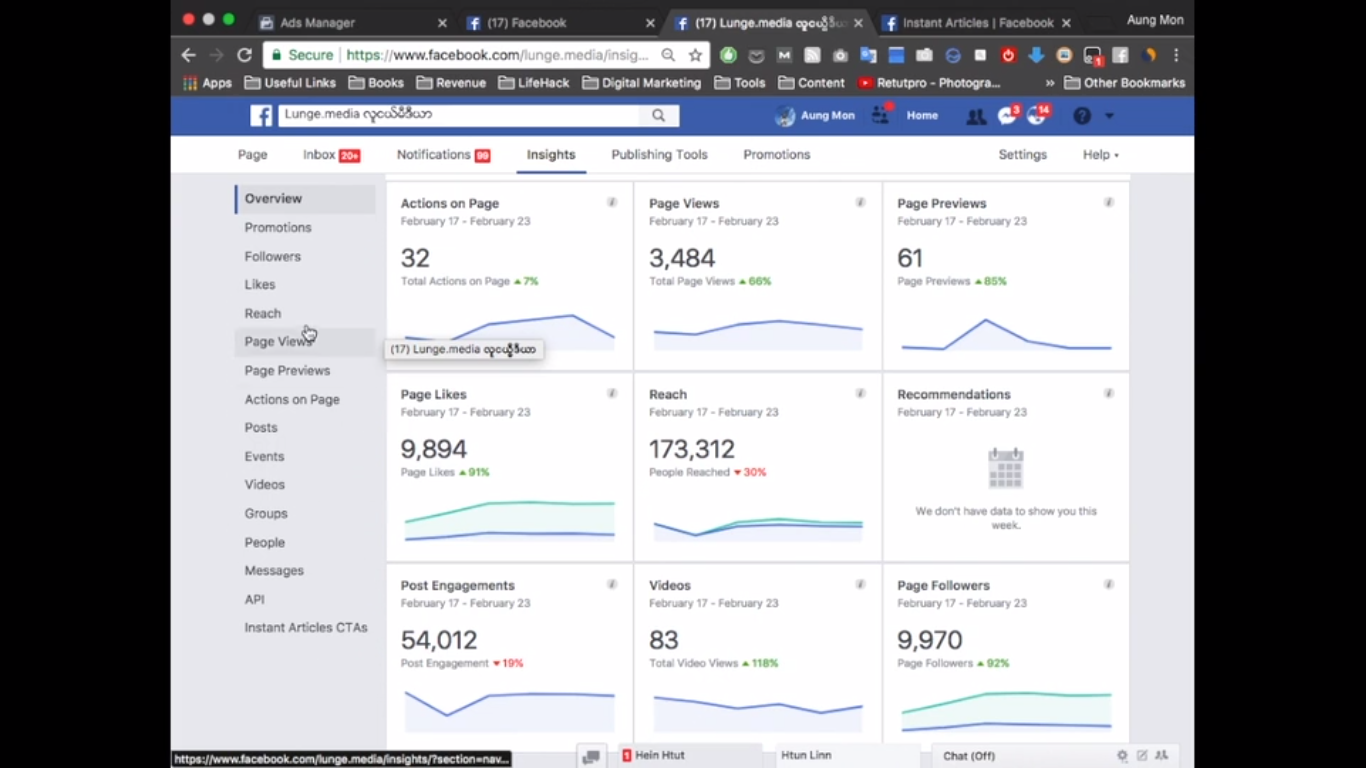Click info icon on Actions on Page card
1366x768 pixels.
click(612, 203)
